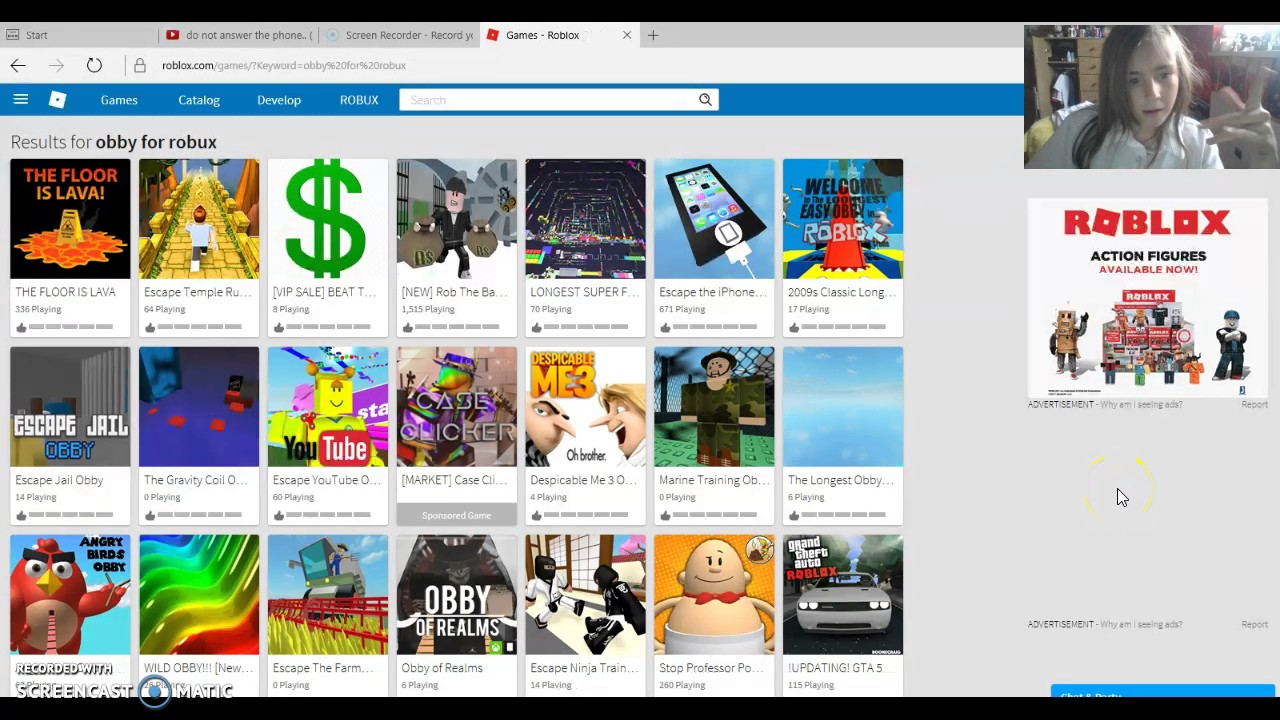
Task: Open the Rob The Bank game thumbnail
Action: pyautogui.click(x=457, y=219)
